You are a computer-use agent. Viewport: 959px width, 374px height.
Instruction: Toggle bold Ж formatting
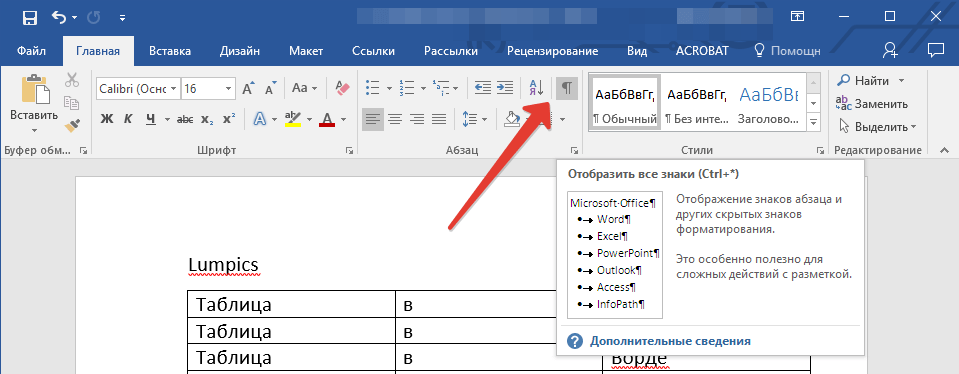pos(107,119)
